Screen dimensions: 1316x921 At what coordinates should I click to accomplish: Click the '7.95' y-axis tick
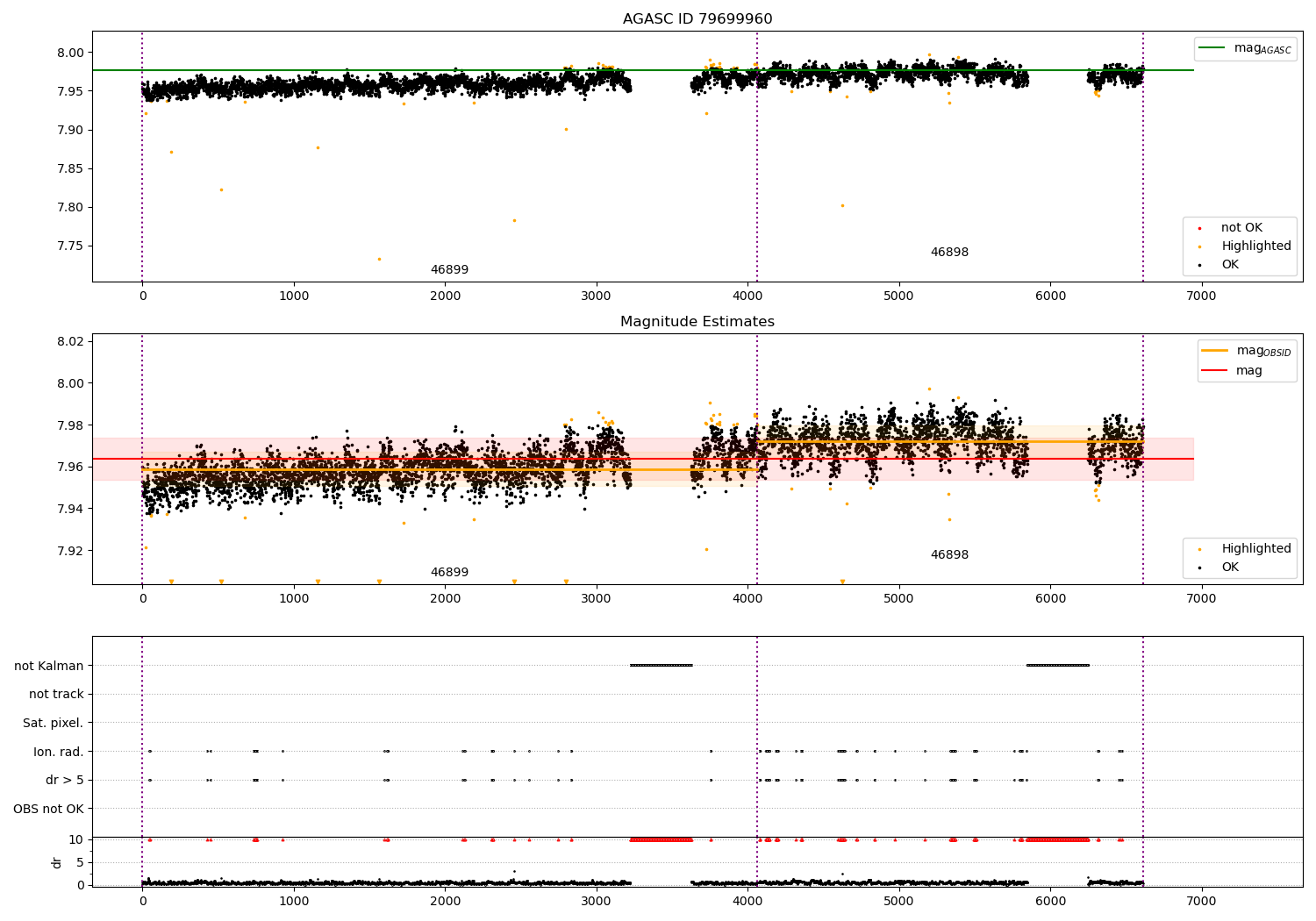pyautogui.click(x=70, y=91)
